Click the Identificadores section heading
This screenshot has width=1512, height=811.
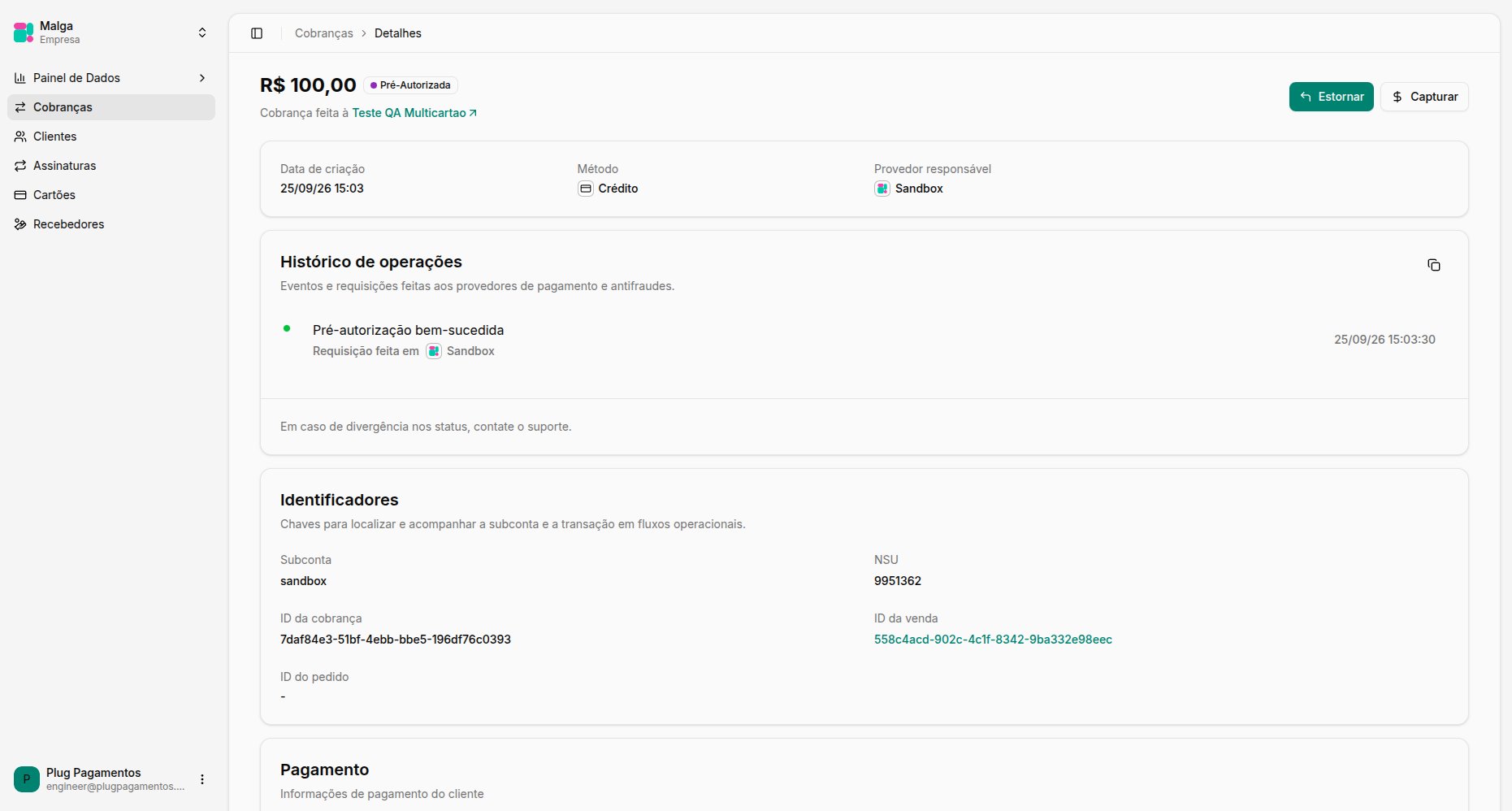(340, 500)
